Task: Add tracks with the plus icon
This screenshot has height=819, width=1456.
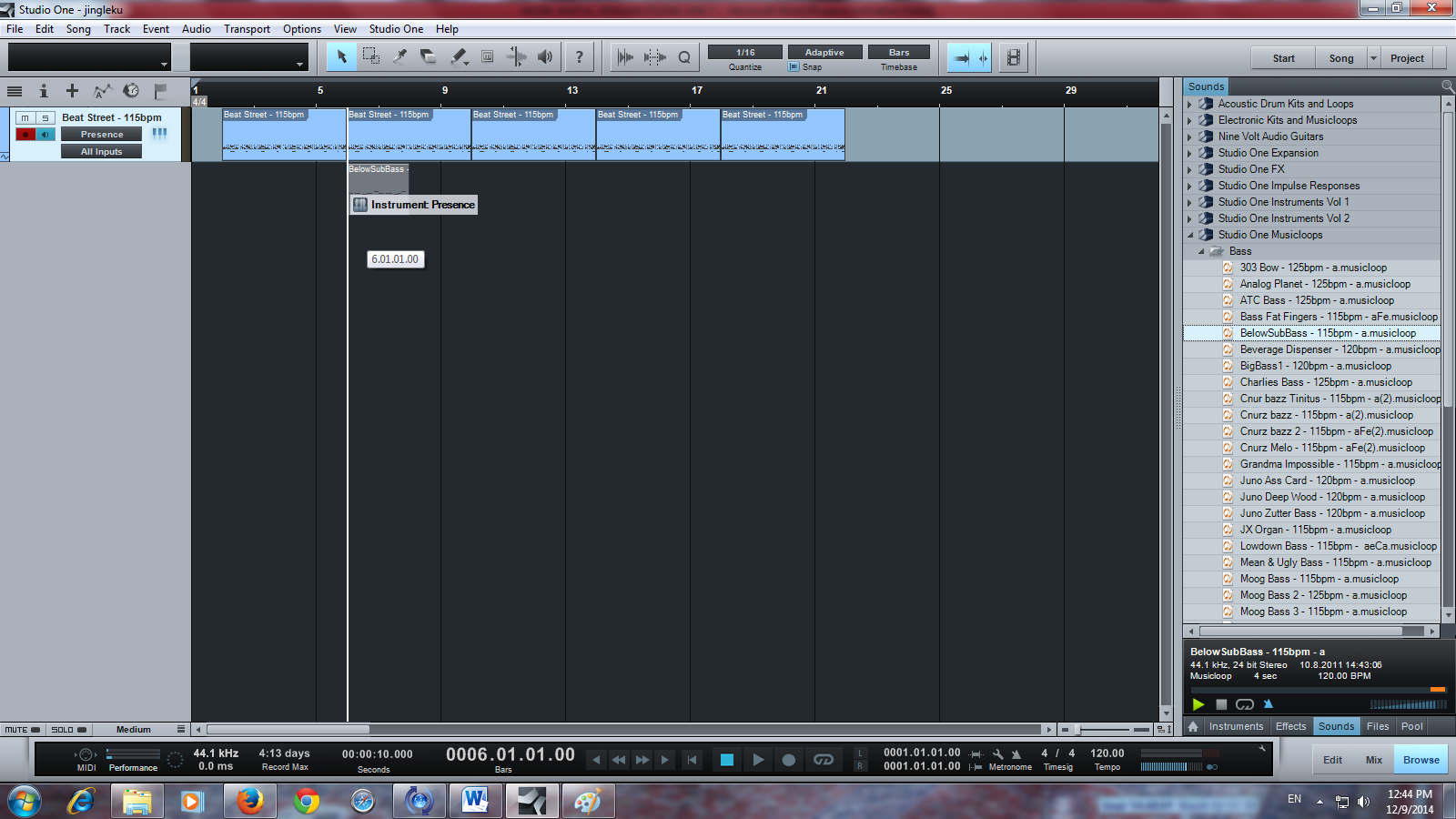Action: coord(72,91)
